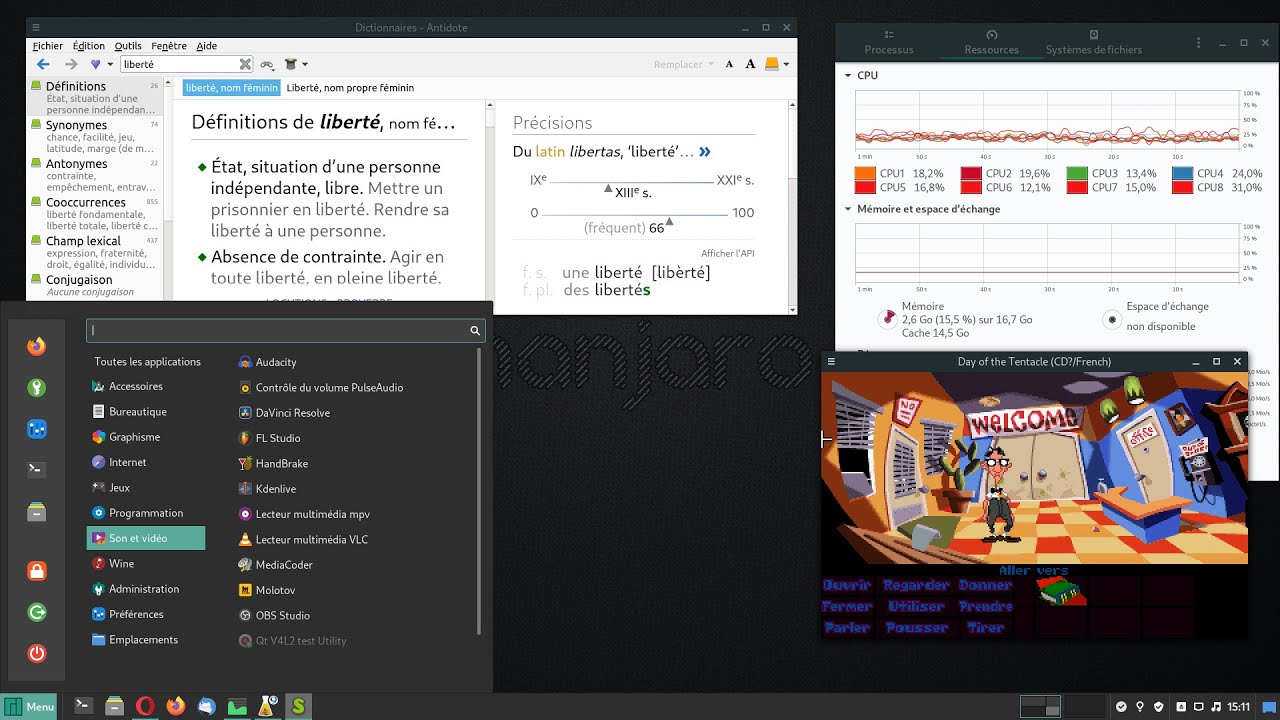Screen dimensions: 1280x720
Task: Open the Cooccurrences dictionary in Antidote sidebar
Action: pyautogui.click(x=95, y=214)
